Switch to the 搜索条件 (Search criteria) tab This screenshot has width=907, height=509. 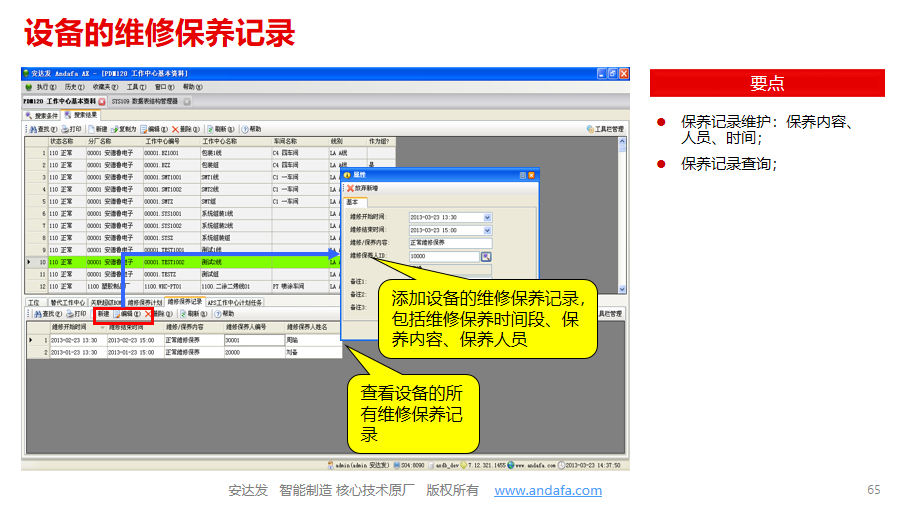coord(43,115)
